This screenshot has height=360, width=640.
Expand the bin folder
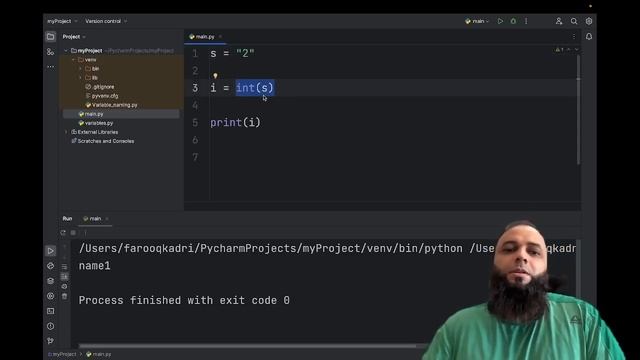[x=80, y=69]
